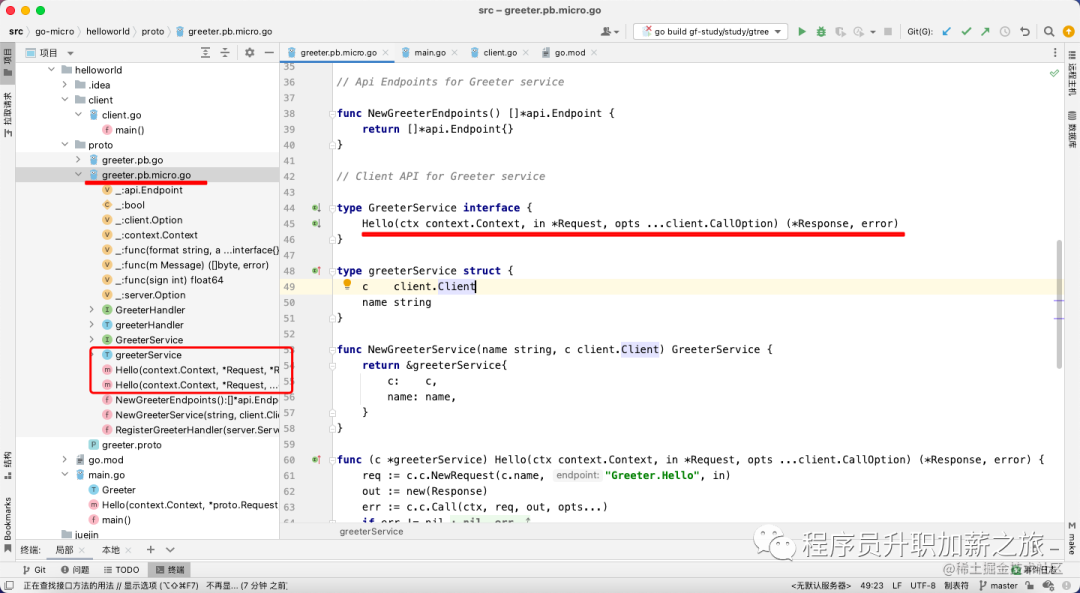Toggle the 终端 terminal tool window
Image resolution: width=1080 pixels, height=593 pixels.
170,570
